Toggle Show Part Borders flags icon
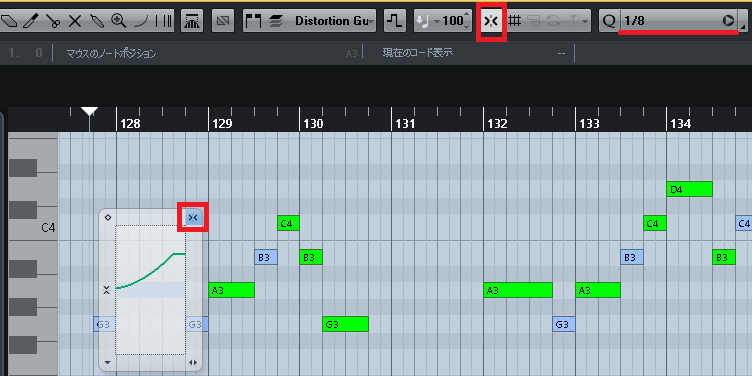This screenshot has width=752, height=376. point(253,21)
